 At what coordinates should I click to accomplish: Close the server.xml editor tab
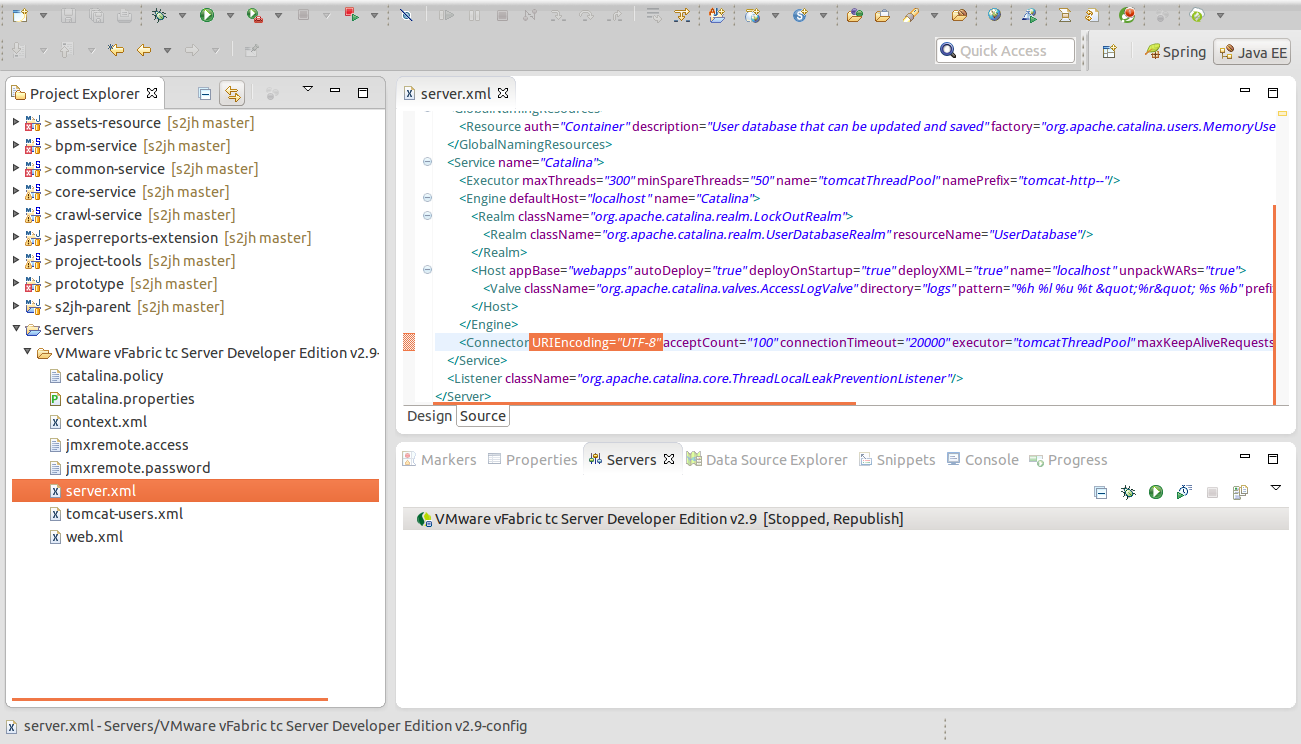point(504,93)
